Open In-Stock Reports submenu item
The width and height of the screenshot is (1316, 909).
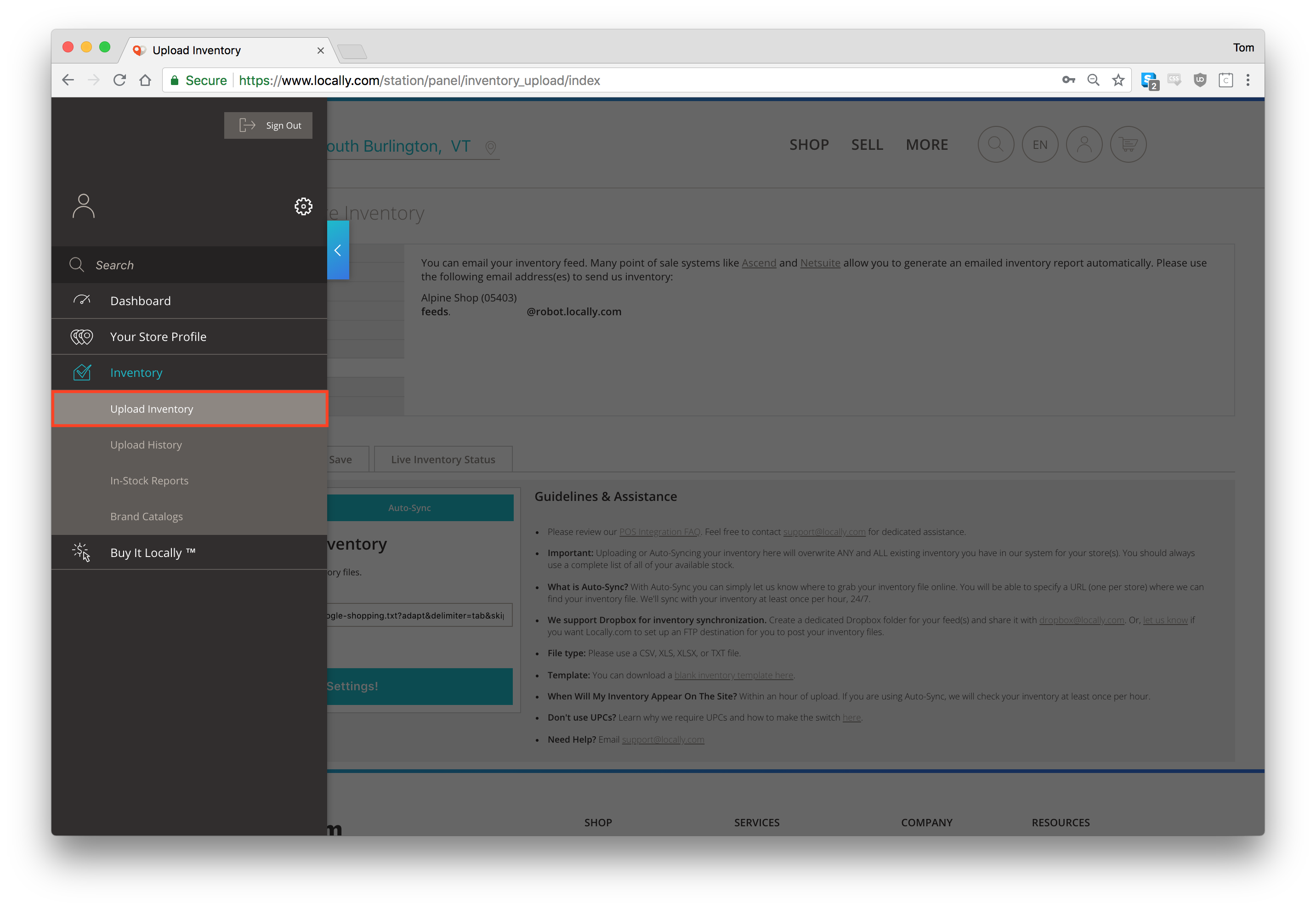coord(149,481)
